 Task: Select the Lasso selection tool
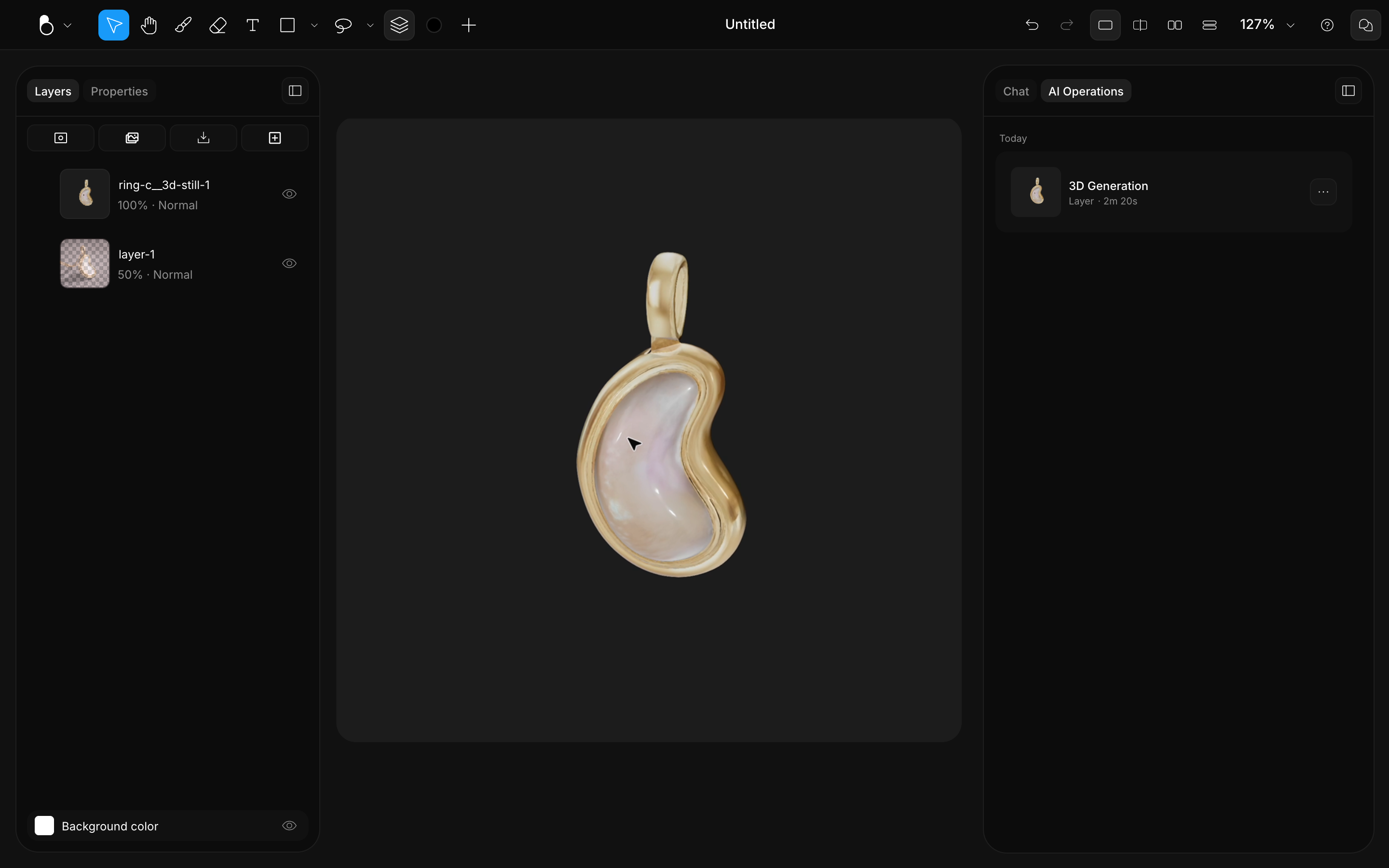(x=343, y=25)
